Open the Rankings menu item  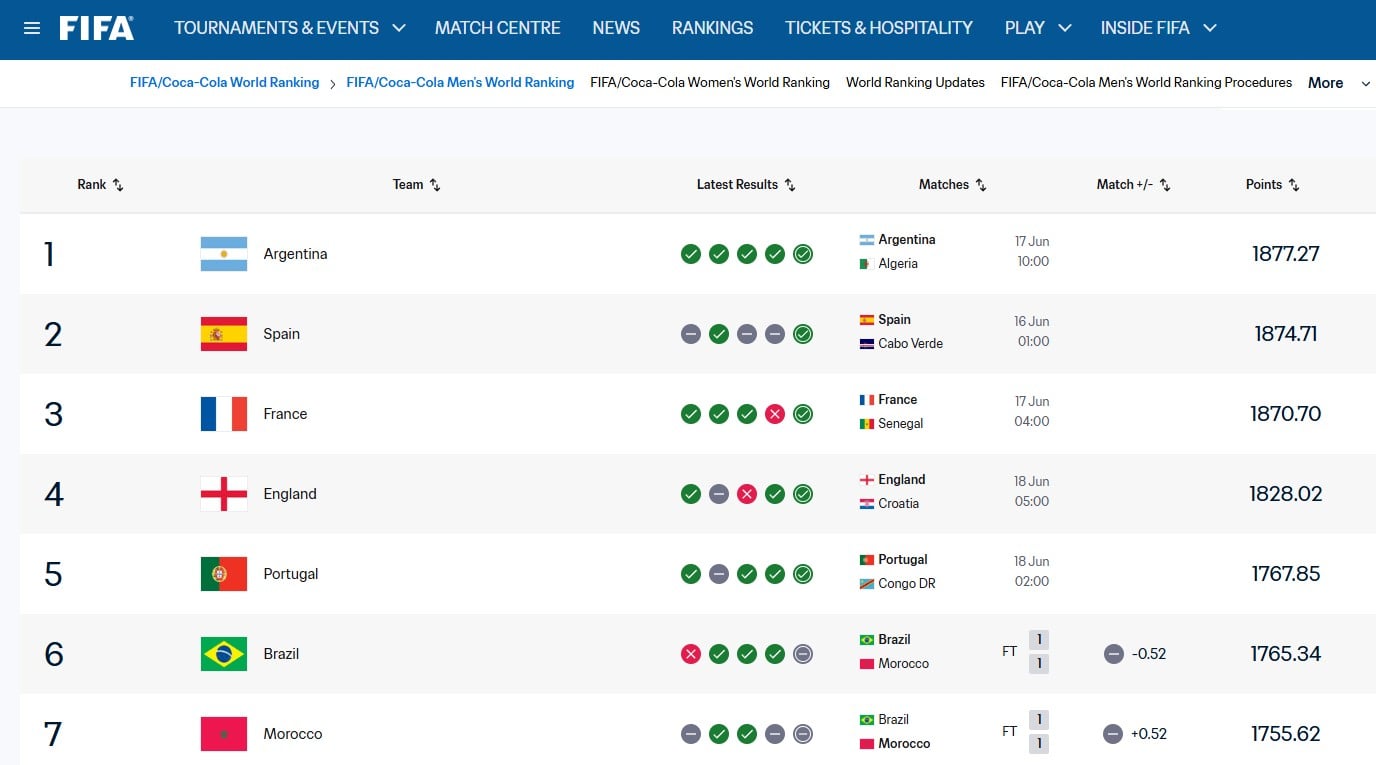(713, 28)
